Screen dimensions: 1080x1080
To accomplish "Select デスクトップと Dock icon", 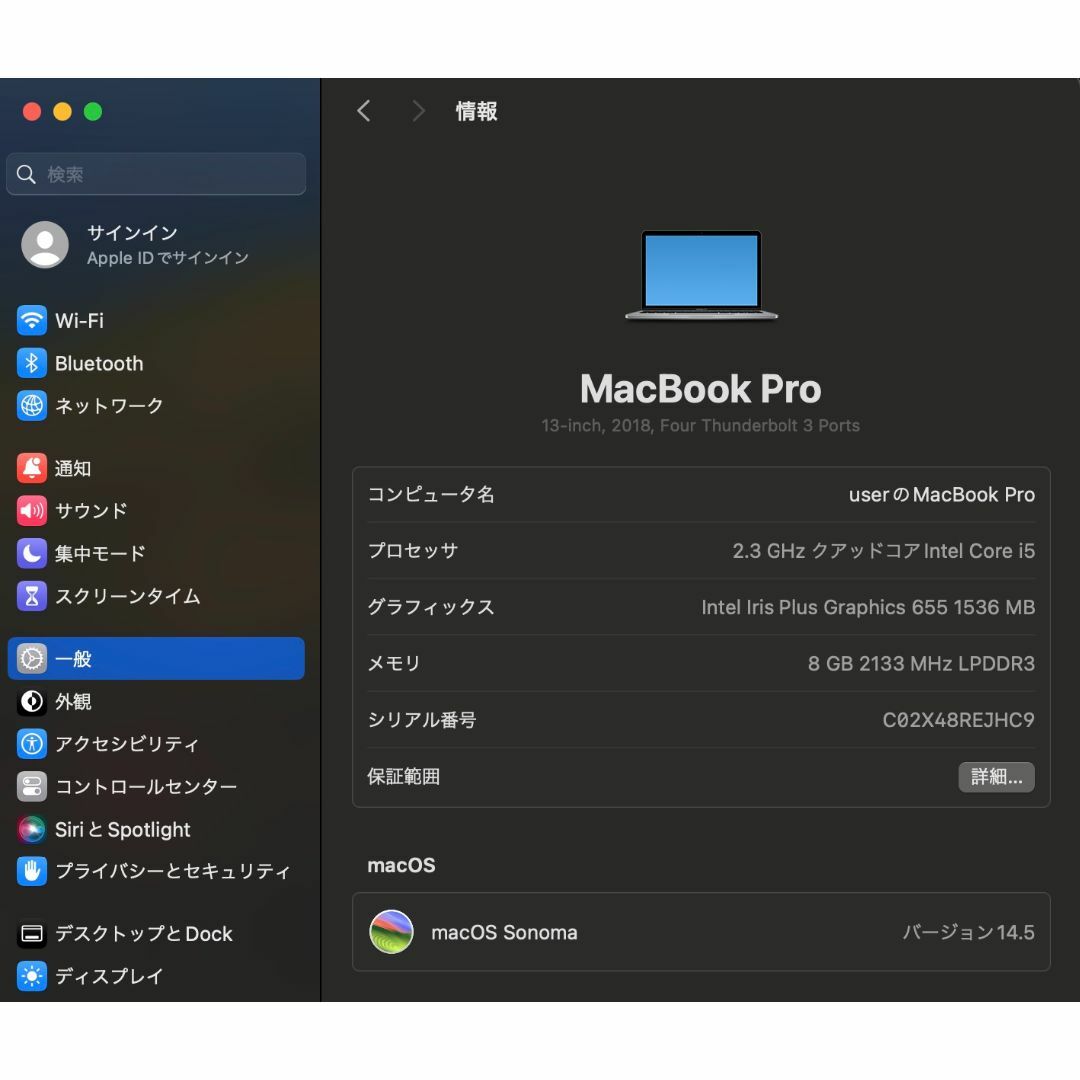I will coord(32,934).
